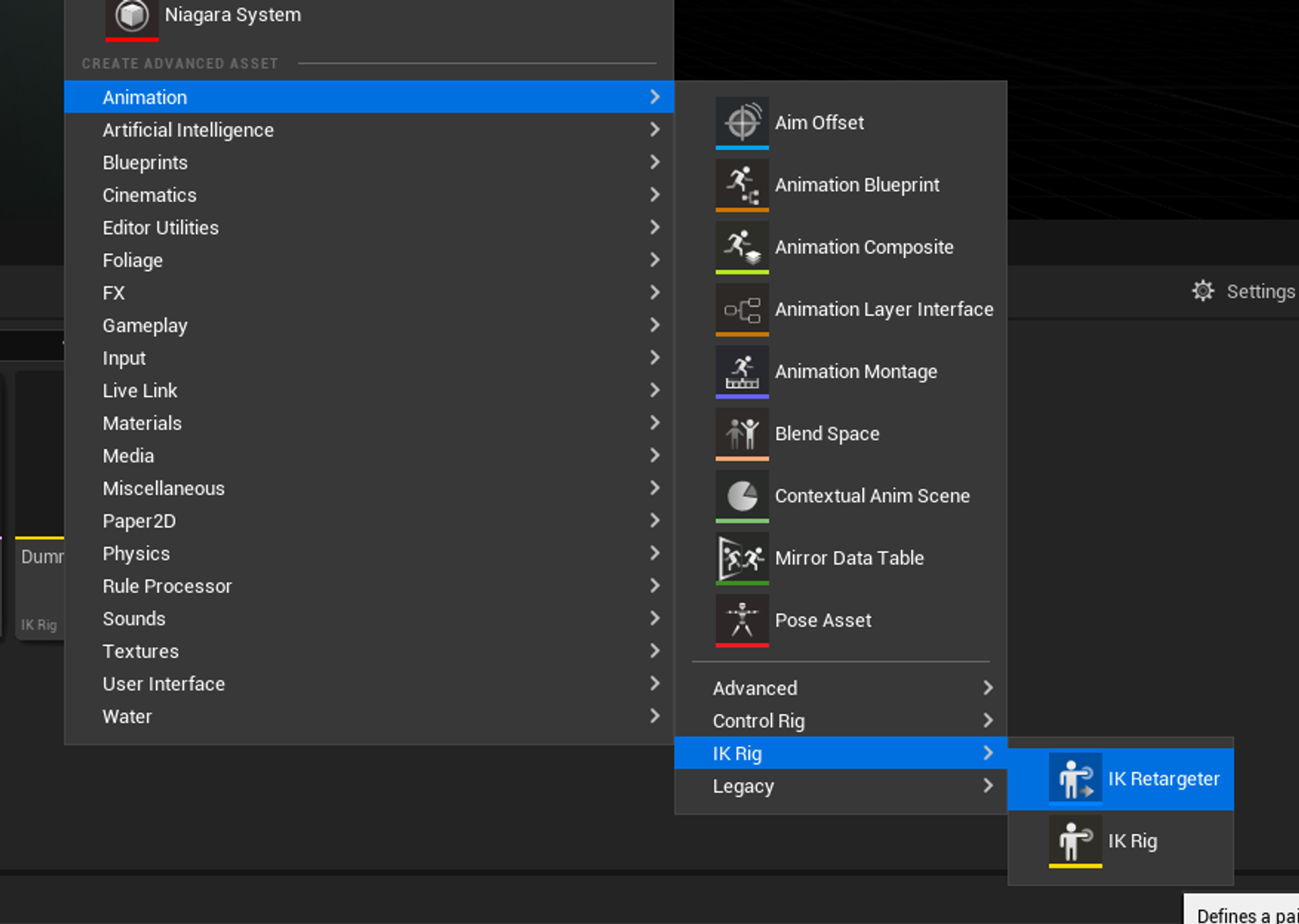Open the Blueprints category menu
This screenshot has height=924, width=1299.
point(145,163)
